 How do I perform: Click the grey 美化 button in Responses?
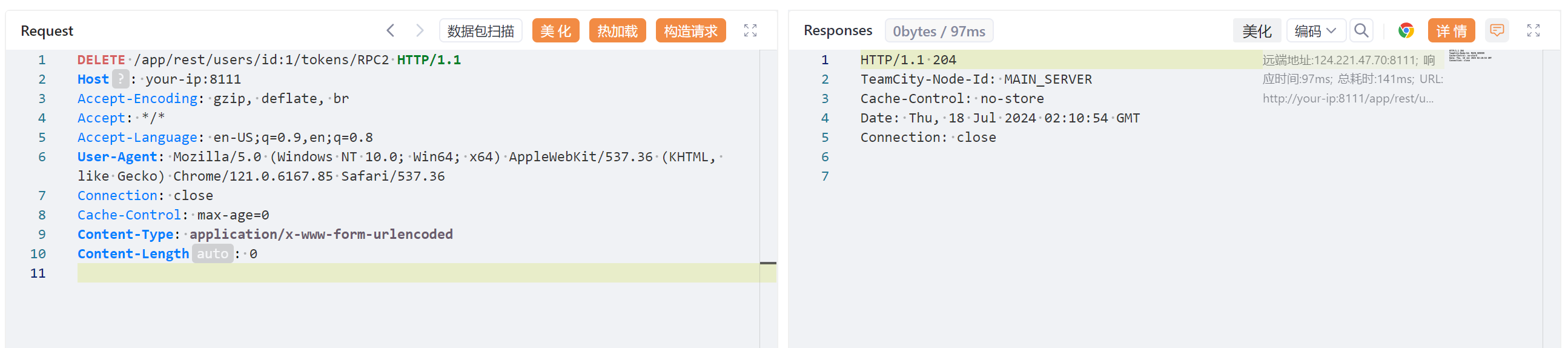tap(1256, 30)
